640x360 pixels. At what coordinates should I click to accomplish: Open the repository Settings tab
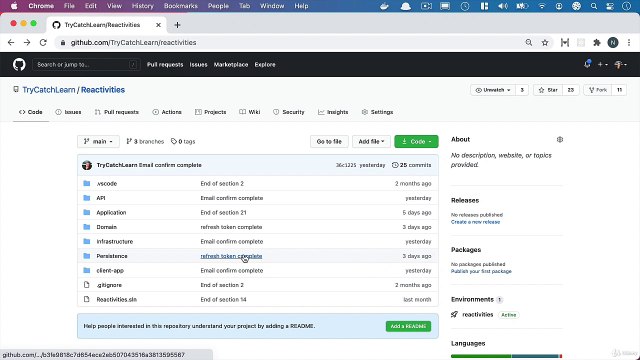[377, 112]
